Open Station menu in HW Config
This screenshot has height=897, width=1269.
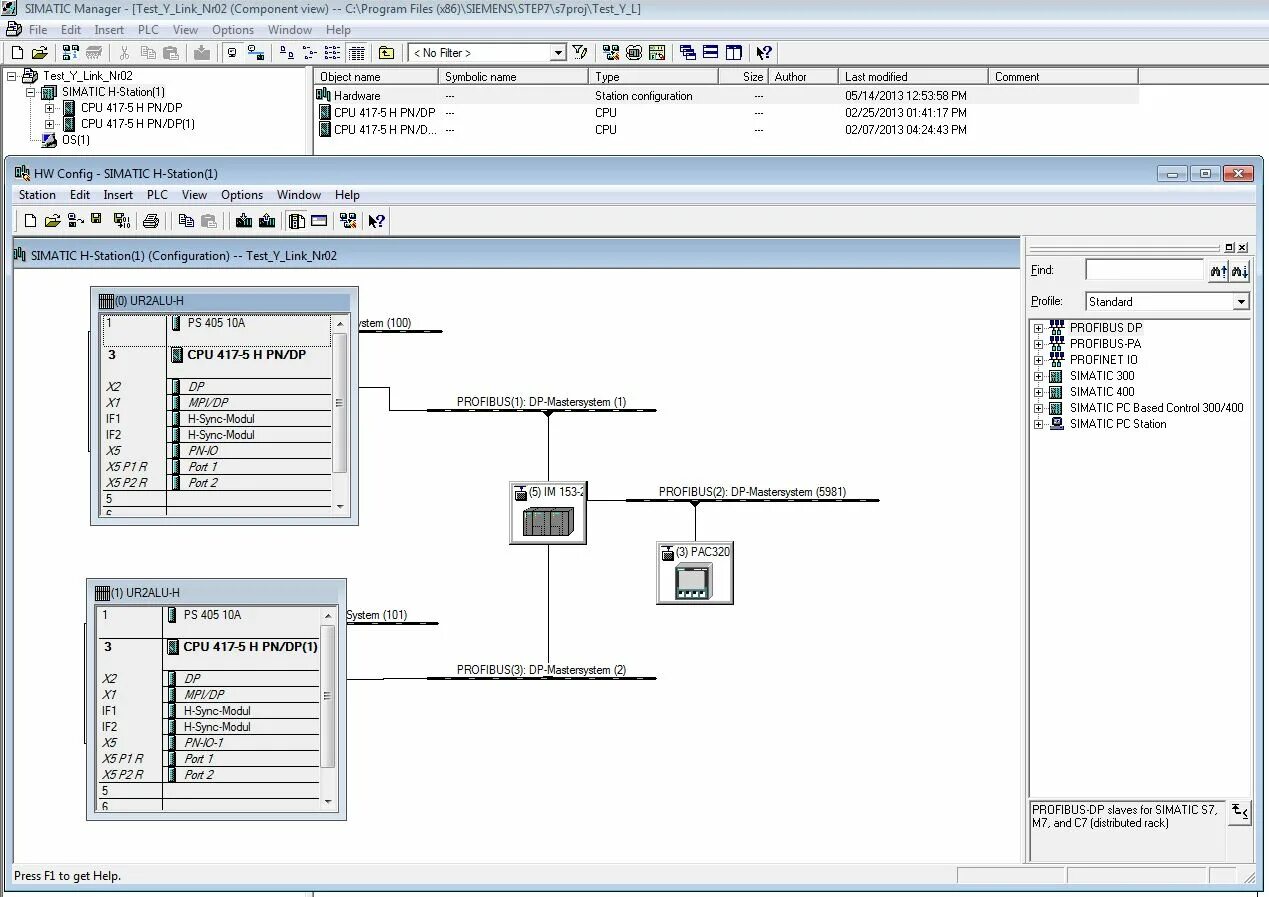tap(37, 195)
